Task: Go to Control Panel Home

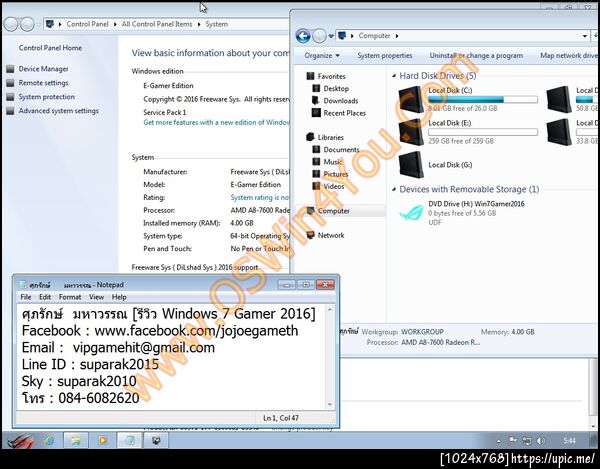Action: tap(50, 48)
